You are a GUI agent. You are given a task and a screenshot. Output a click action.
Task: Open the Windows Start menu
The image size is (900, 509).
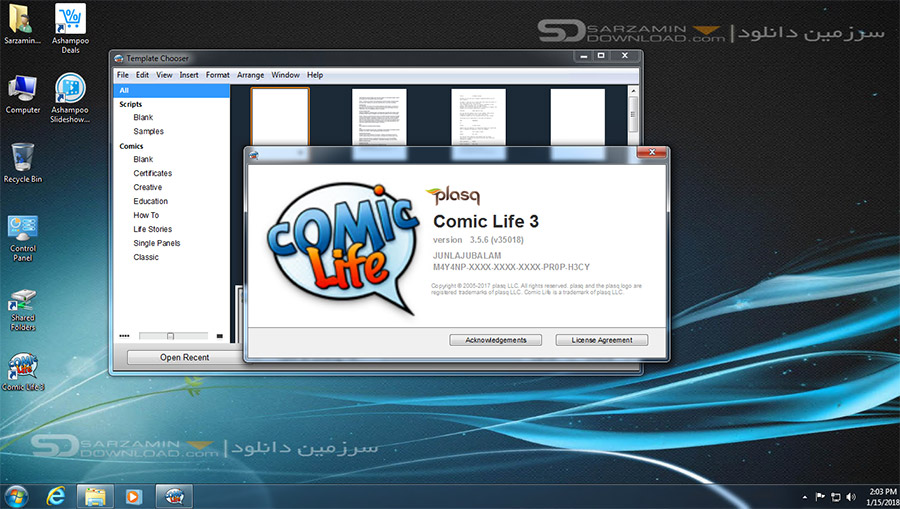coord(15,496)
